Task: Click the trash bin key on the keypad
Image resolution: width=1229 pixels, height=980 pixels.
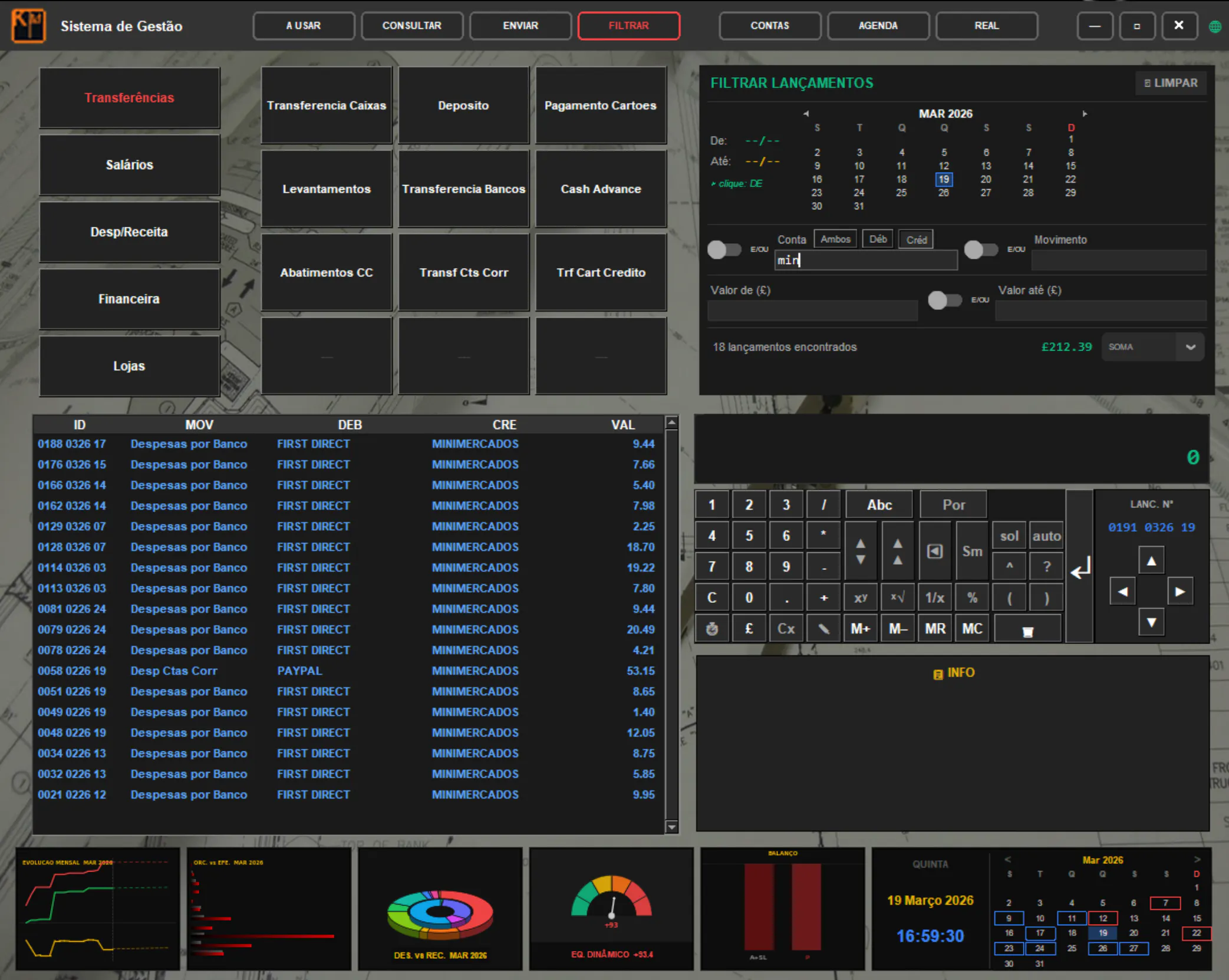Action: (x=1027, y=630)
